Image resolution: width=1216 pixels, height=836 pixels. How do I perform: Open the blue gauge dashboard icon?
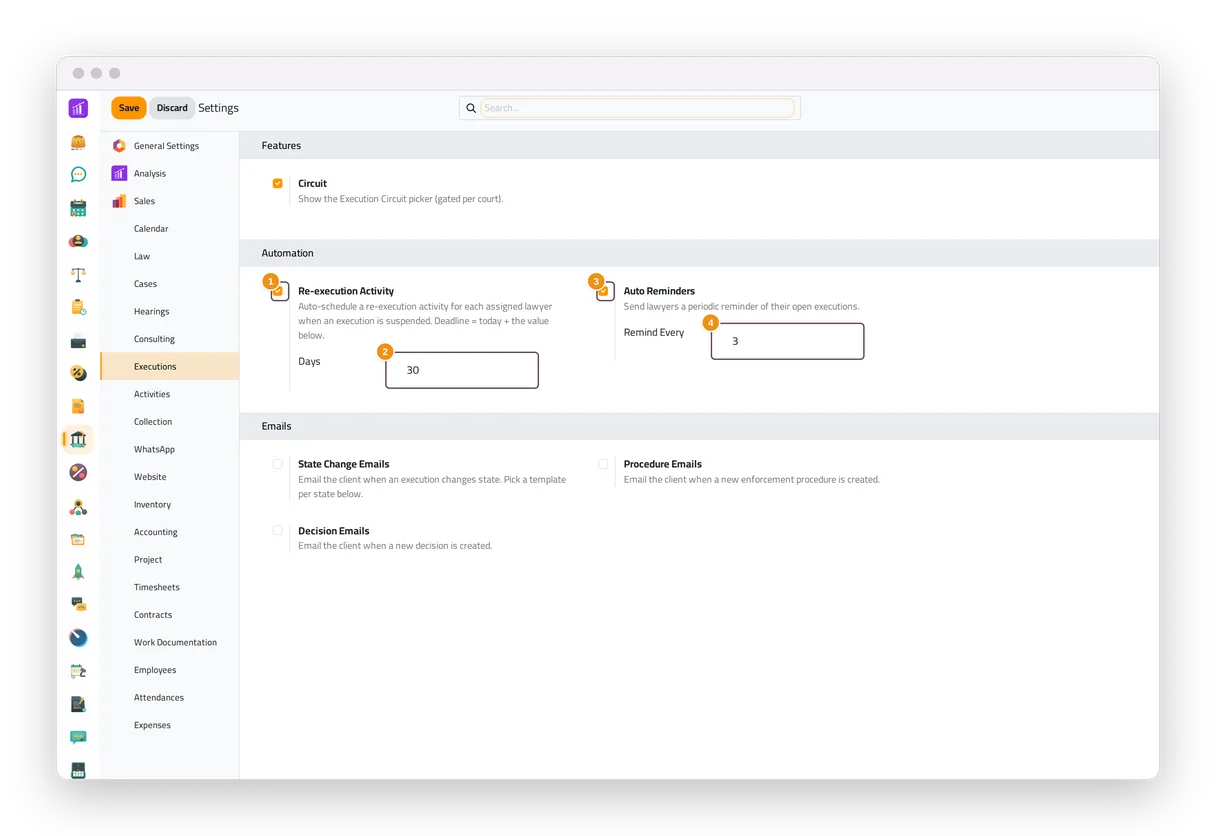78,638
